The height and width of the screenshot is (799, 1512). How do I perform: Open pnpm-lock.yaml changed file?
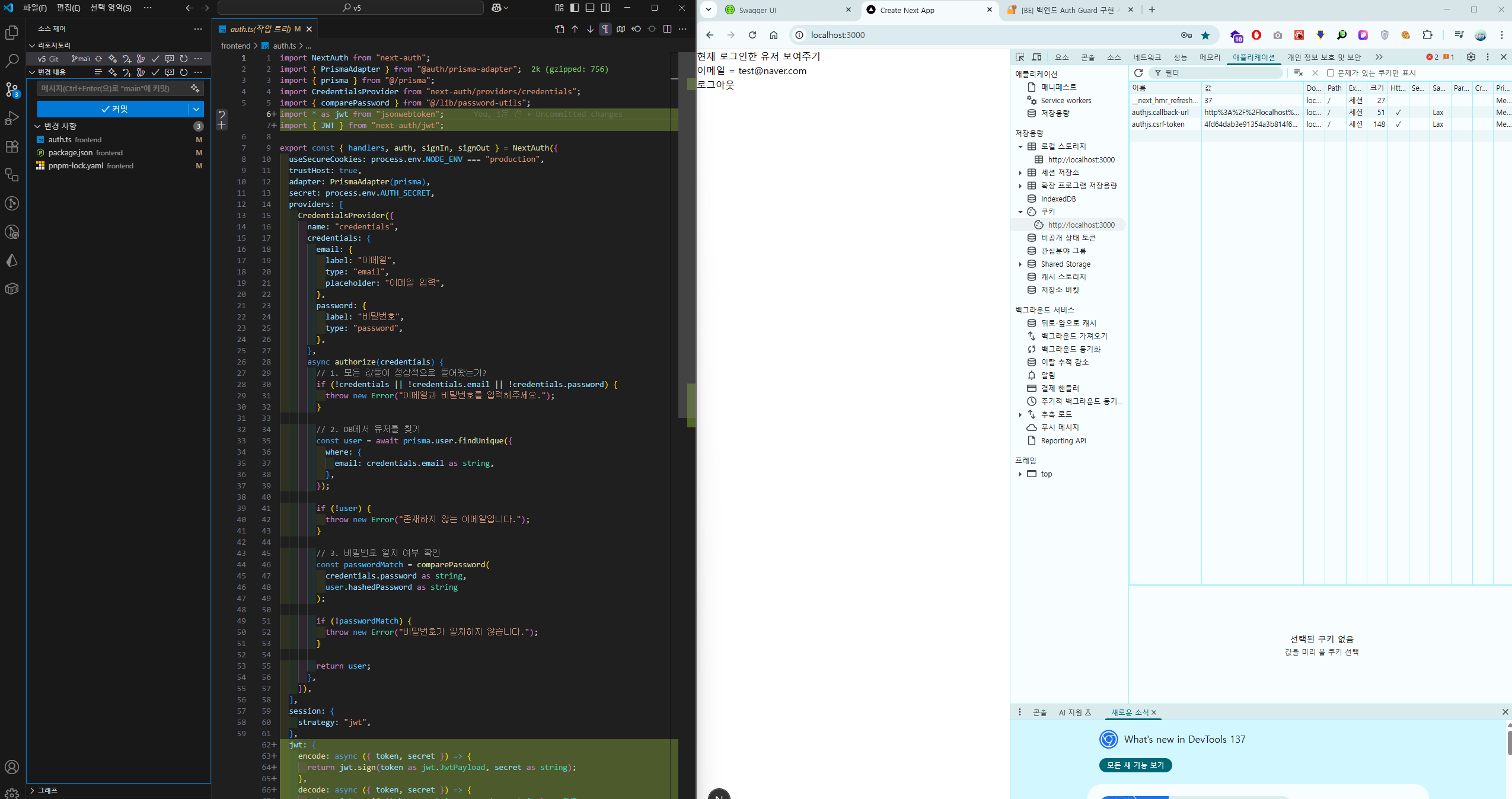tap(119, 165)
